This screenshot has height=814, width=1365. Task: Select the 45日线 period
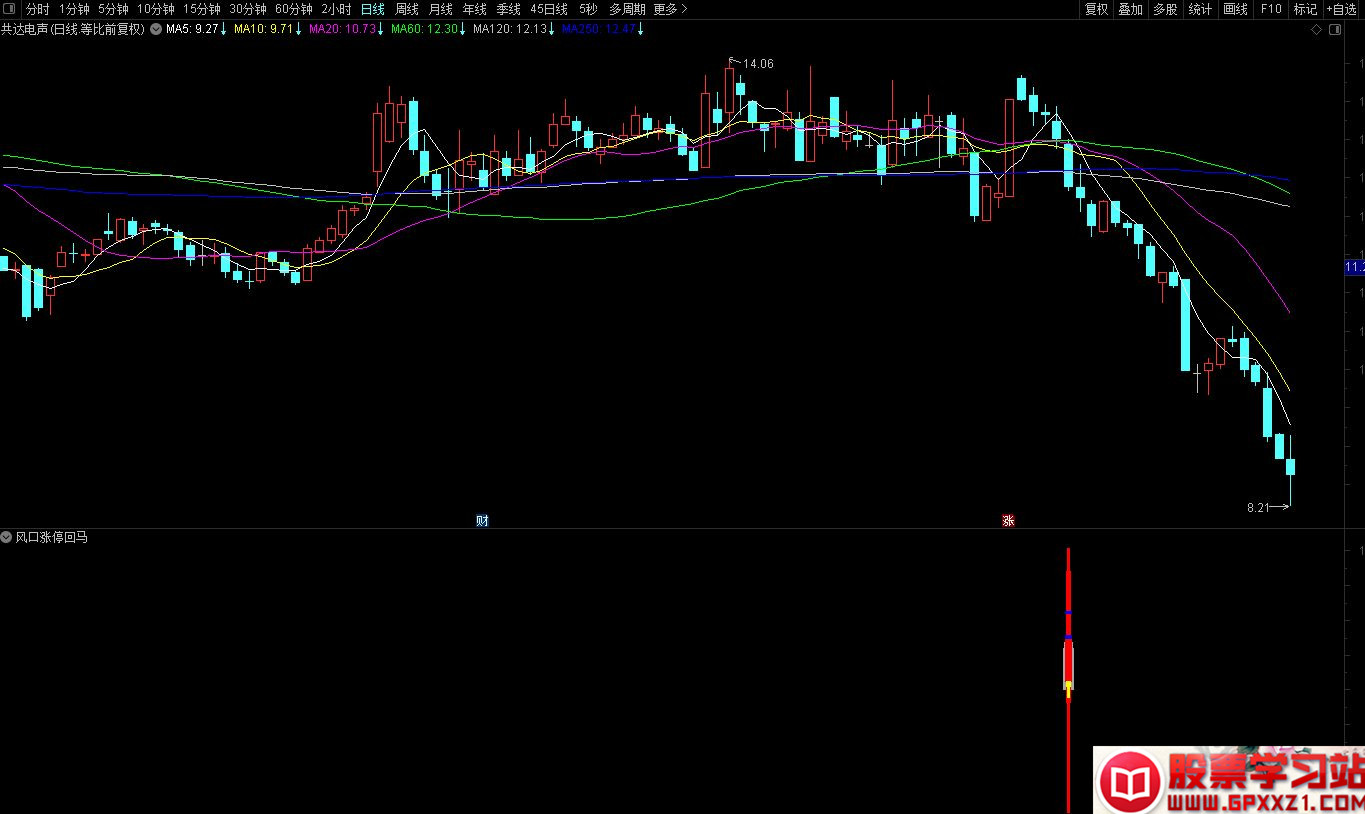point(549,9)
